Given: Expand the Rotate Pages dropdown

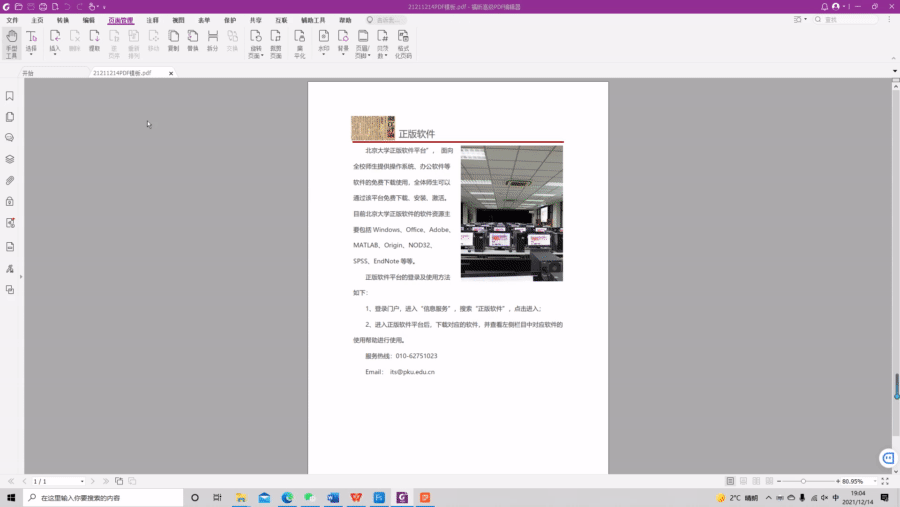Looking at the screenshot, I should click(256, 56).
